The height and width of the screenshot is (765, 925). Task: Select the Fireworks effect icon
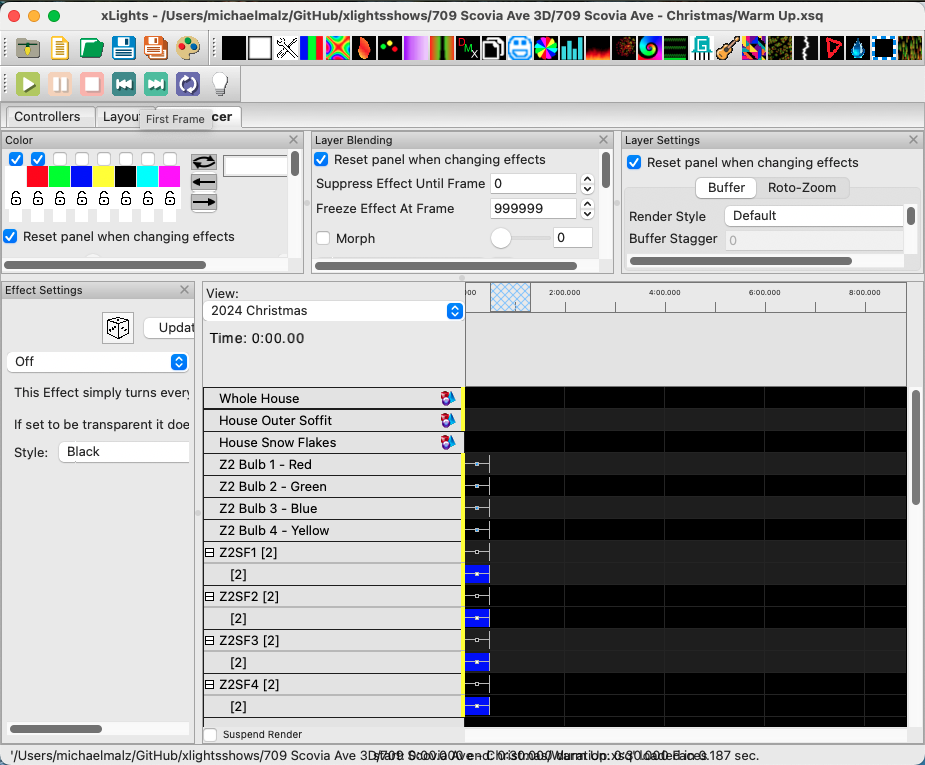pos(624,48)
